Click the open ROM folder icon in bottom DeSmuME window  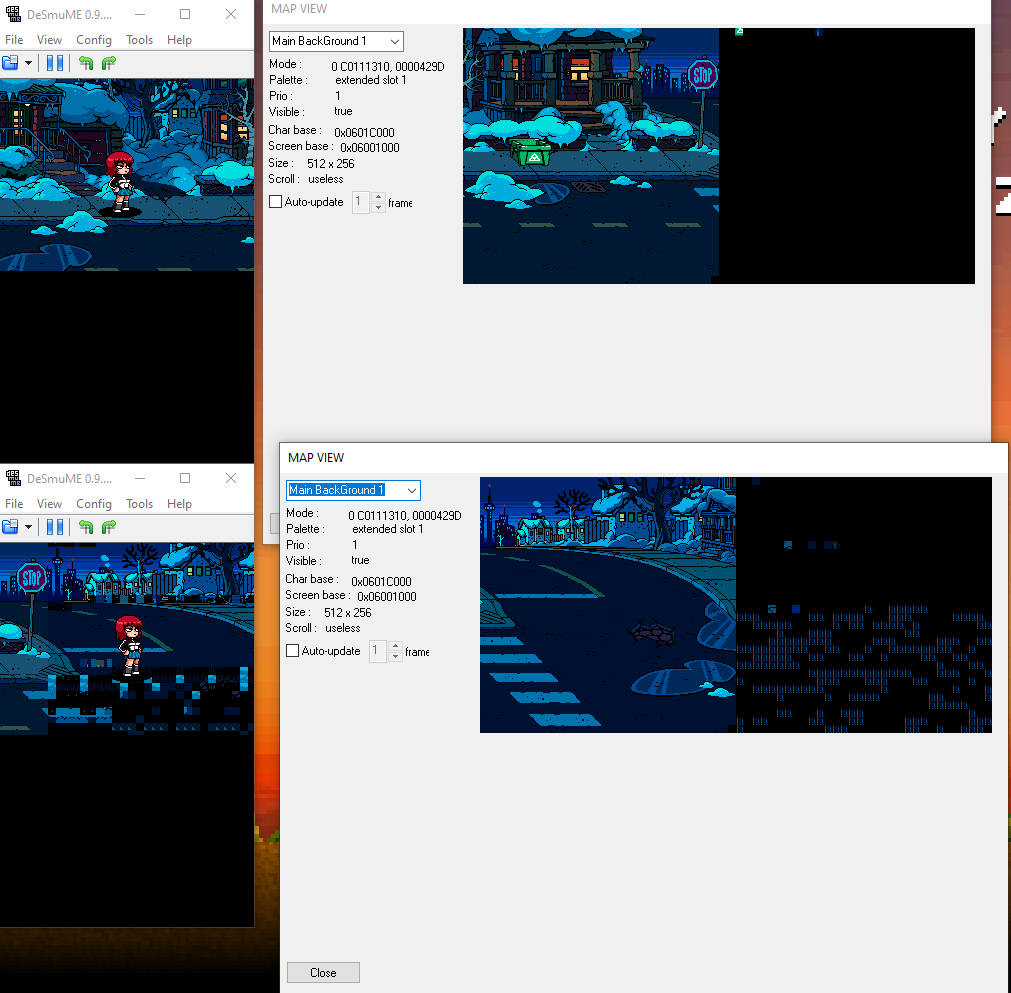click(x=10, y=527)
